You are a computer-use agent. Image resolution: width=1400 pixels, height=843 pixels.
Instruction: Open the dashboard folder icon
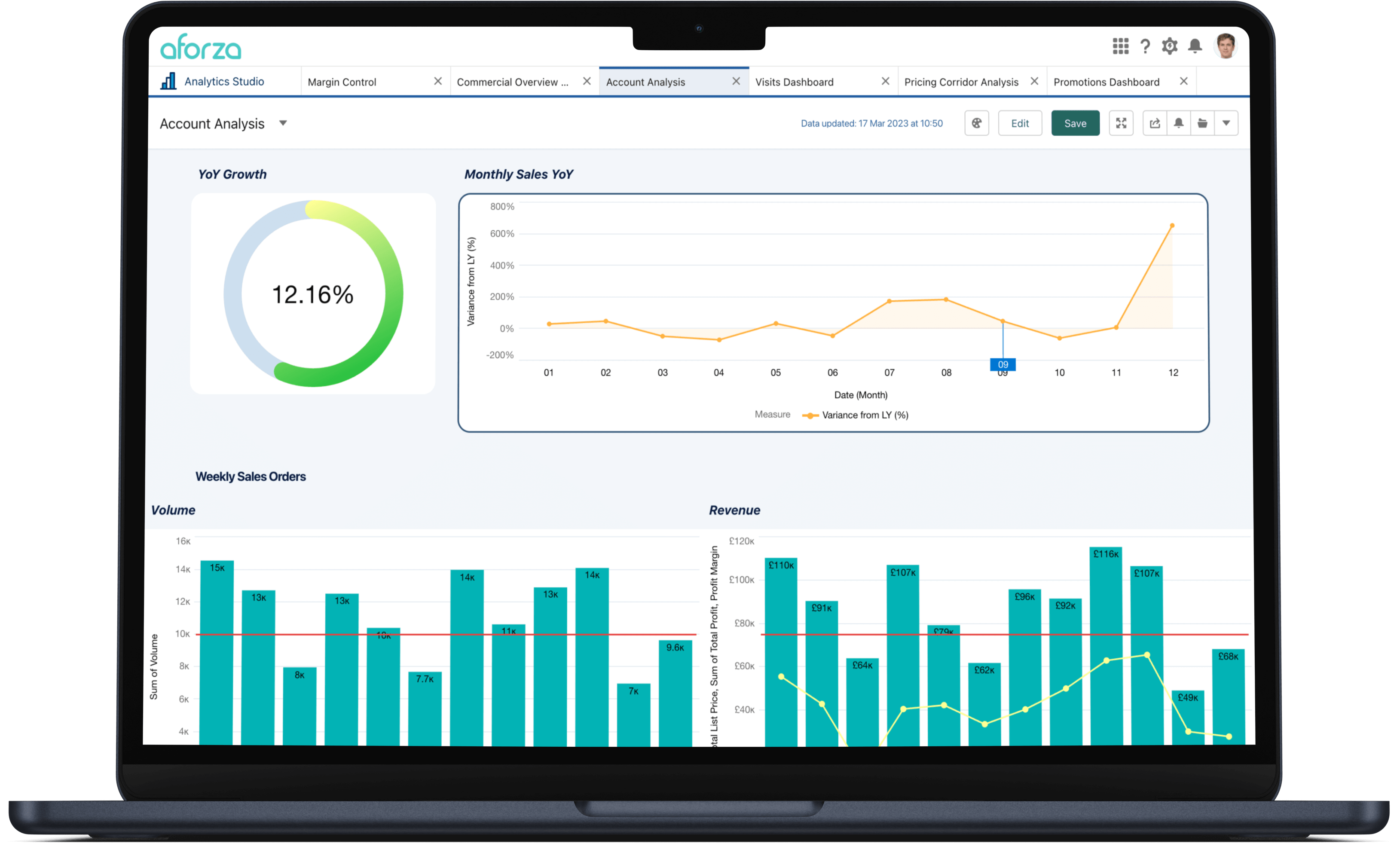[1202, 123]
